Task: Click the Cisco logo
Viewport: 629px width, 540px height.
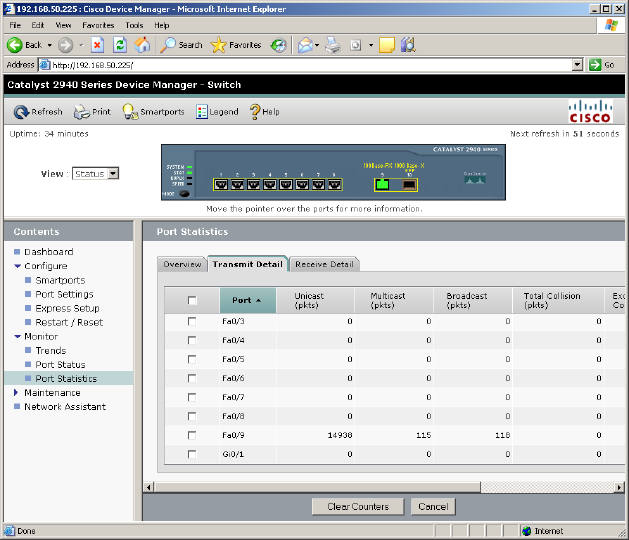Action: pyautogui.click(x=590, y=111)
